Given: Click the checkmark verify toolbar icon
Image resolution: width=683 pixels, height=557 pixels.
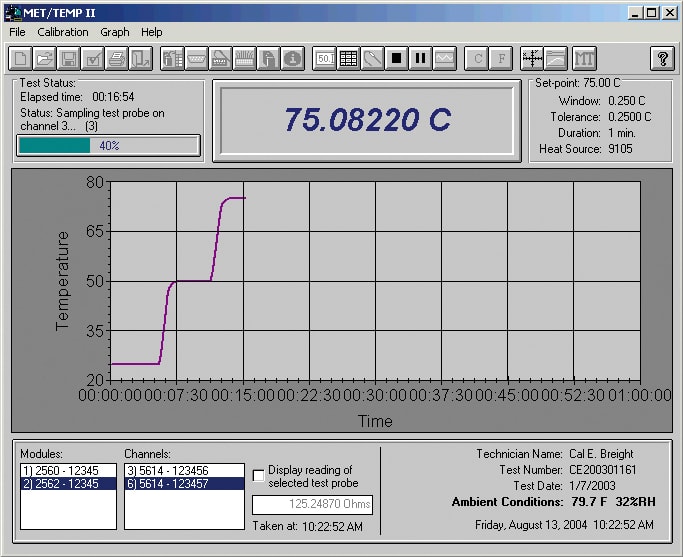Looking at the screenshot, I should (x=92, y=58).
